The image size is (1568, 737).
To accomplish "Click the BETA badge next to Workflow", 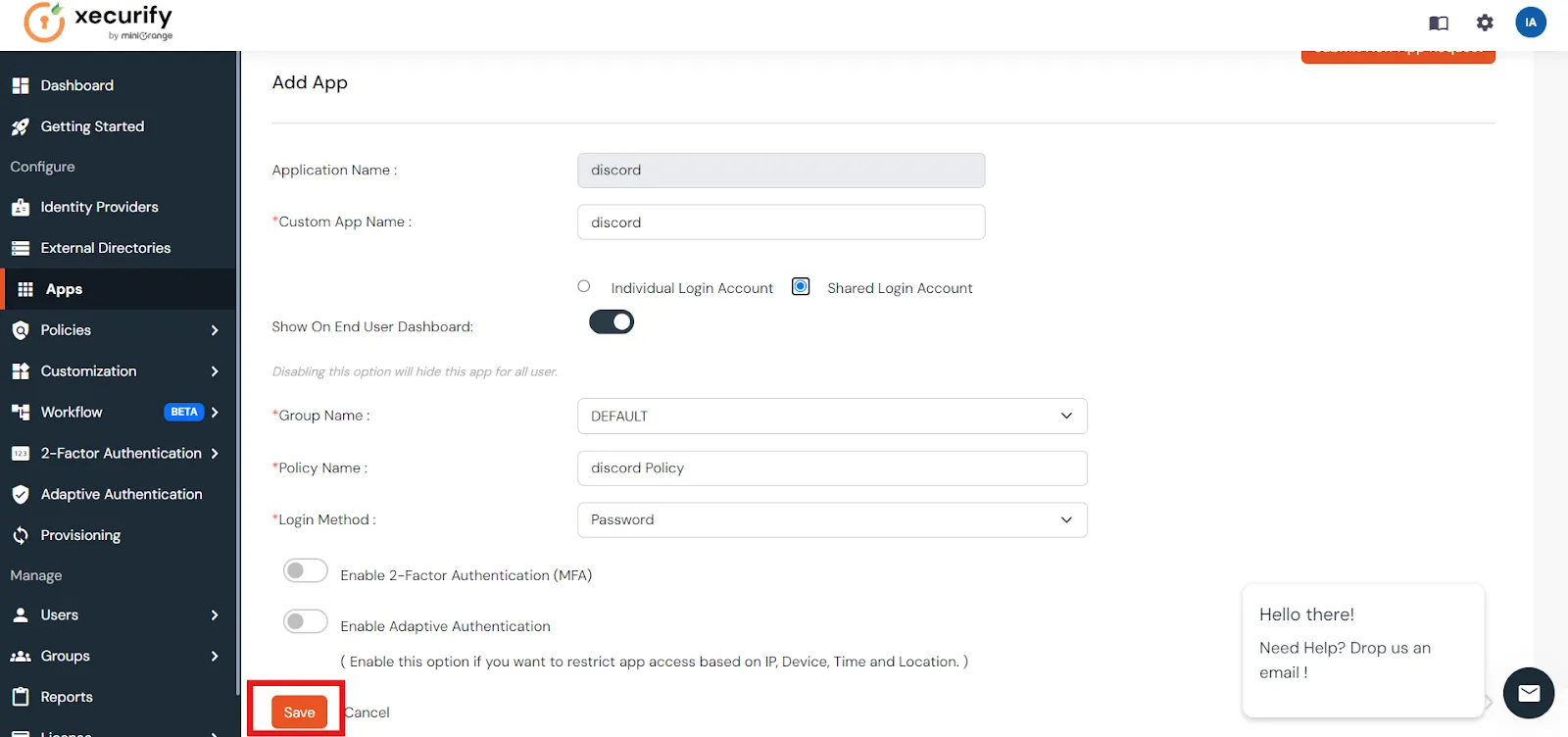I will (x=184, y=412).
